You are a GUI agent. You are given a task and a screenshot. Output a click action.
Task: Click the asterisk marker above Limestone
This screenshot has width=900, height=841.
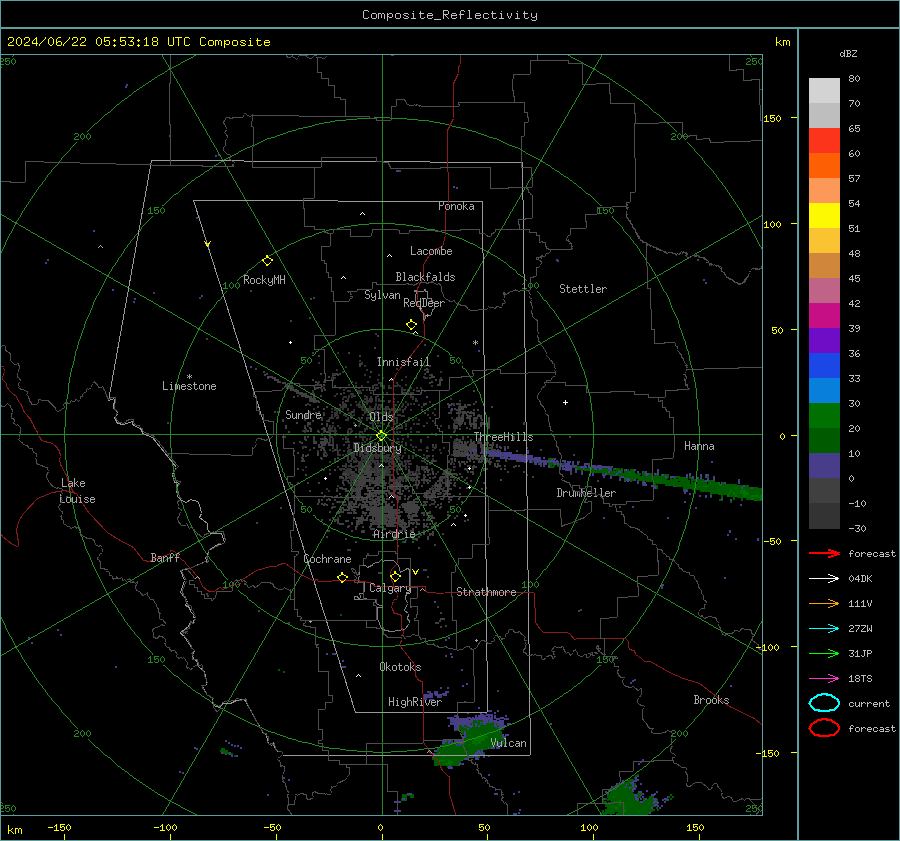189,377
